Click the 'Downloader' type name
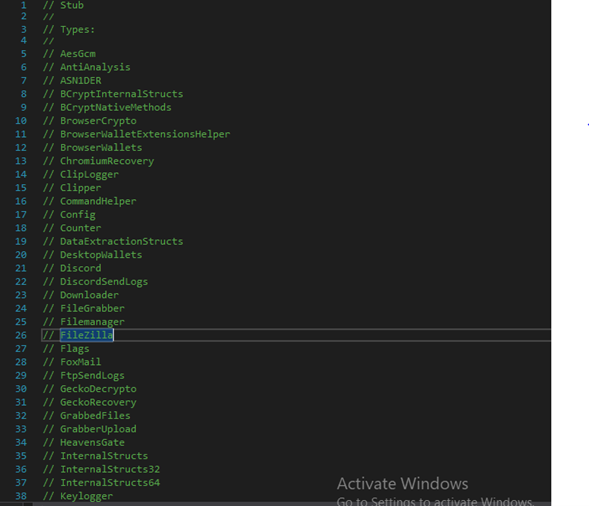 [x=89, y=295]
